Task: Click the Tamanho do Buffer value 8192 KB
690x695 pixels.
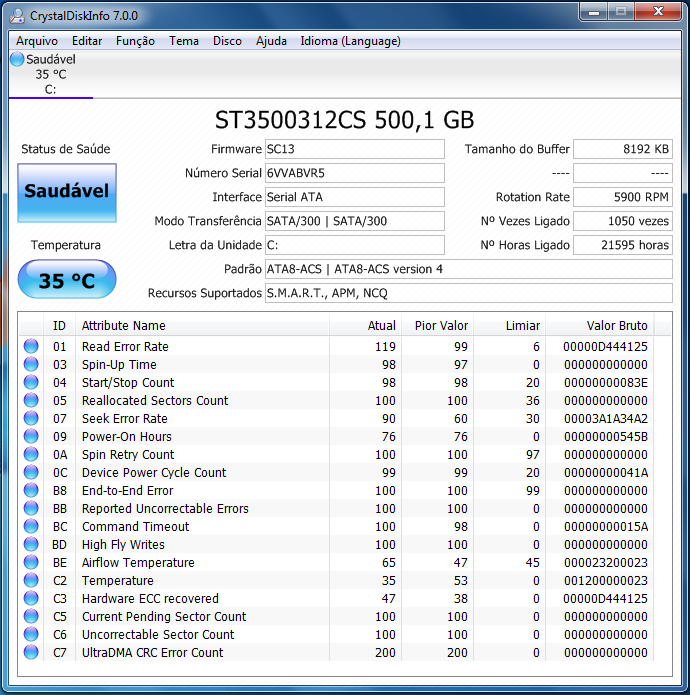Action: (623, 149)
